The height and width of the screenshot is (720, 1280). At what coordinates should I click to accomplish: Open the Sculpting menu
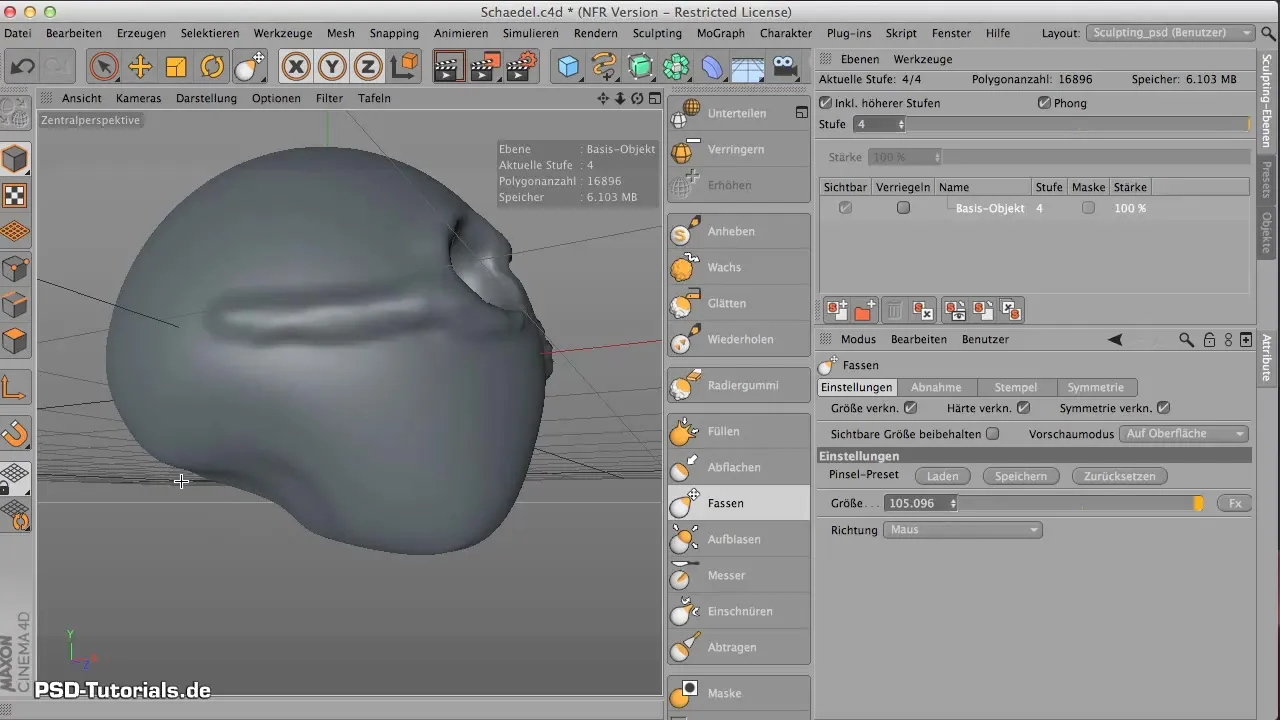click(x=657, y=33)
